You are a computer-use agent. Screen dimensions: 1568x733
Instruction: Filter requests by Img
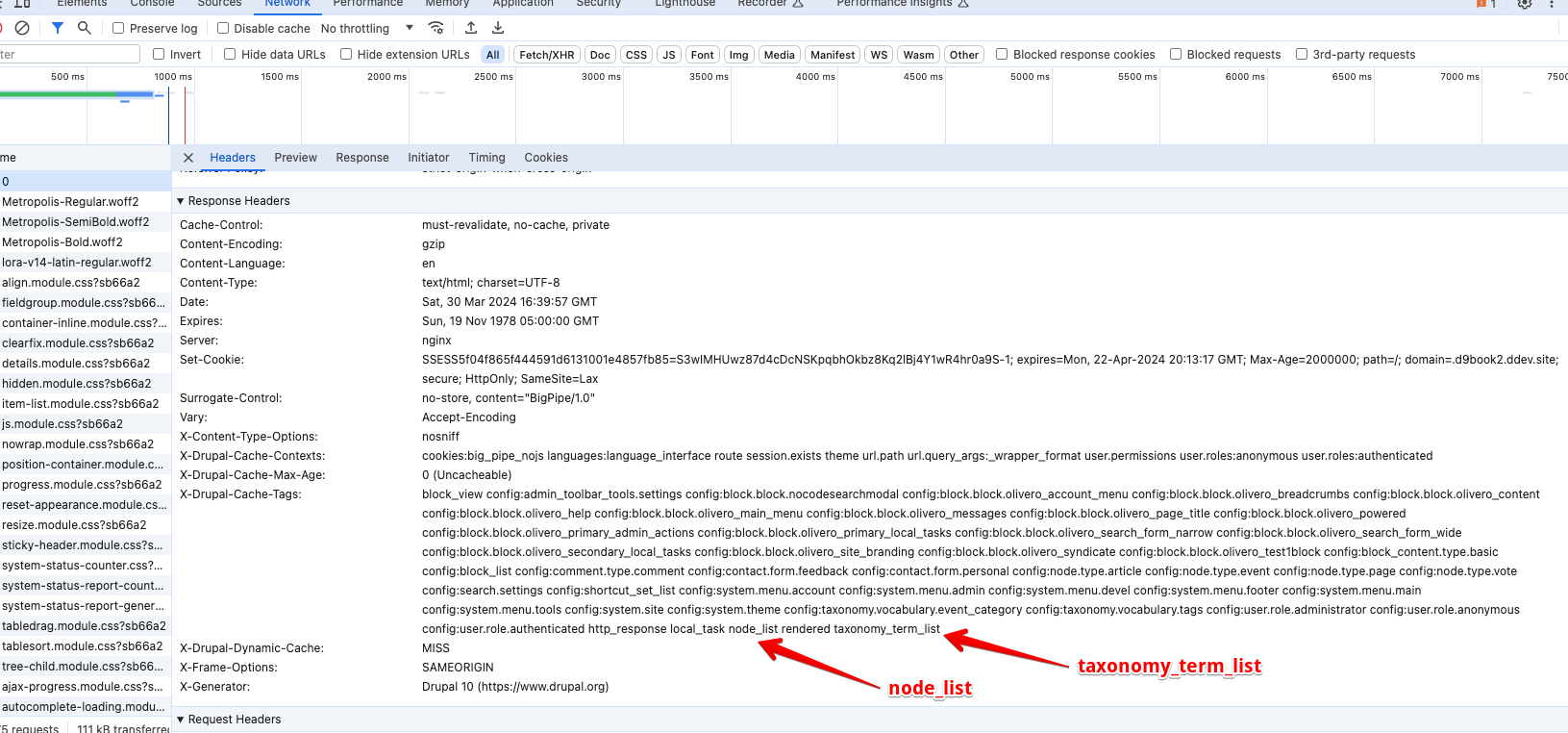[x=738, y=55]
